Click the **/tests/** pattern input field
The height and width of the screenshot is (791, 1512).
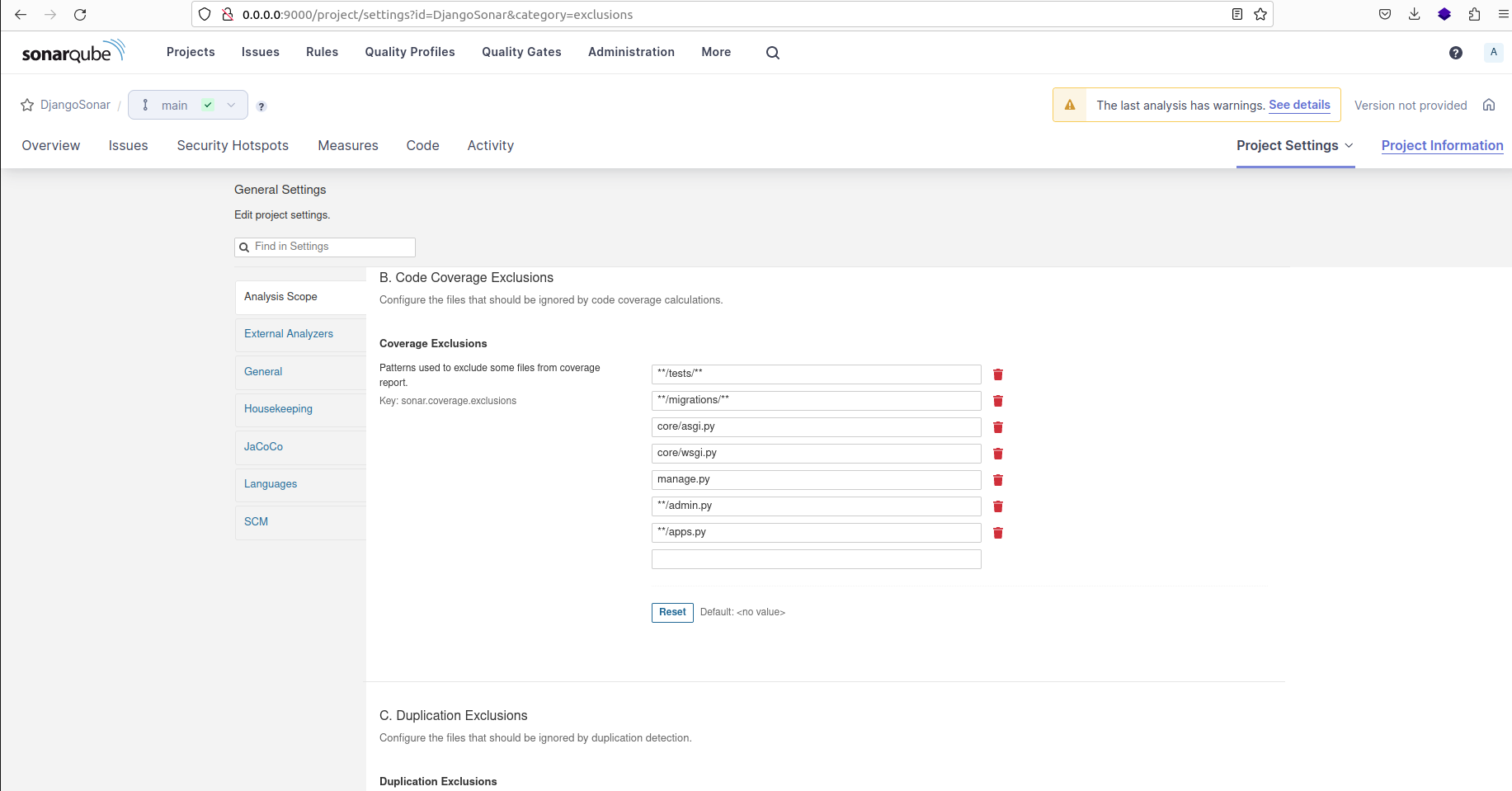[x=817, y=374]
